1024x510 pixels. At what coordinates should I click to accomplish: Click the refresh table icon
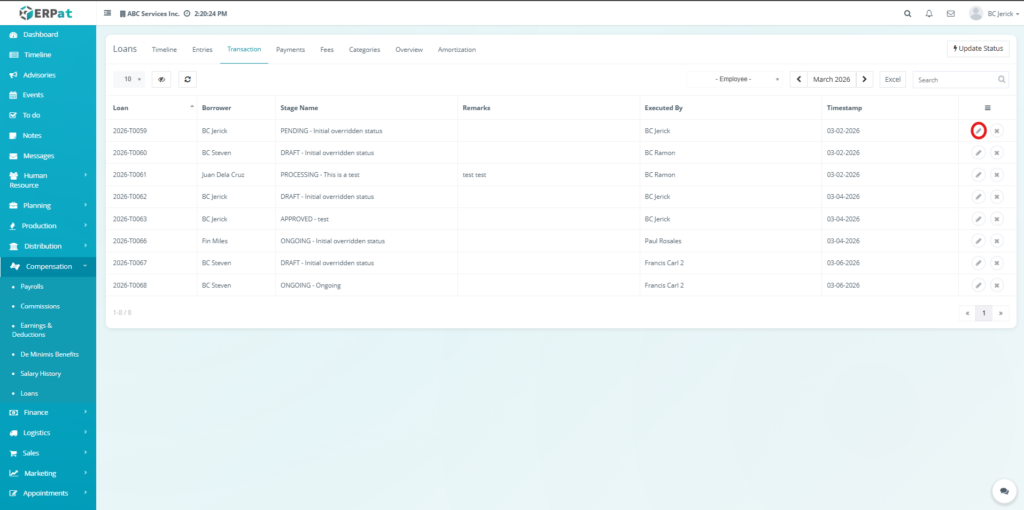[188, 79]
